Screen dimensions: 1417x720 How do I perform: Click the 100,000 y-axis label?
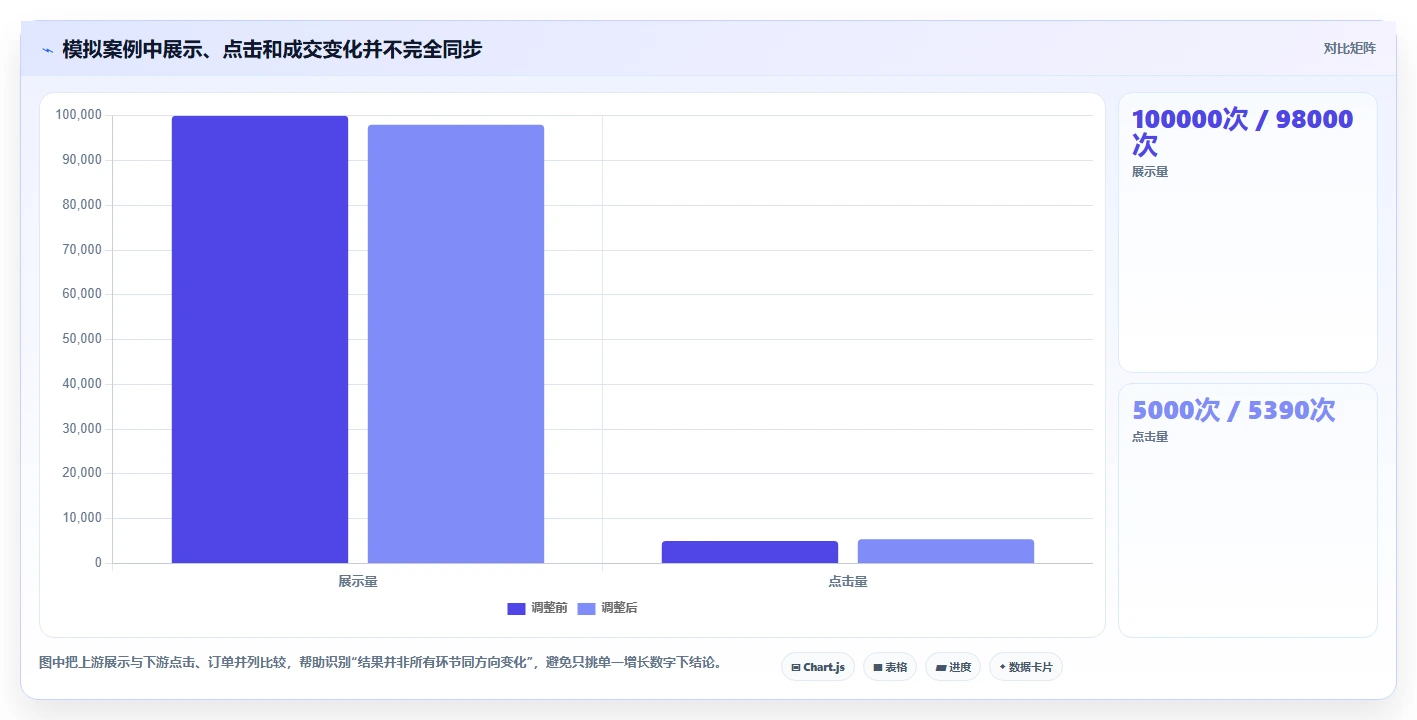(x=79, y=115)
